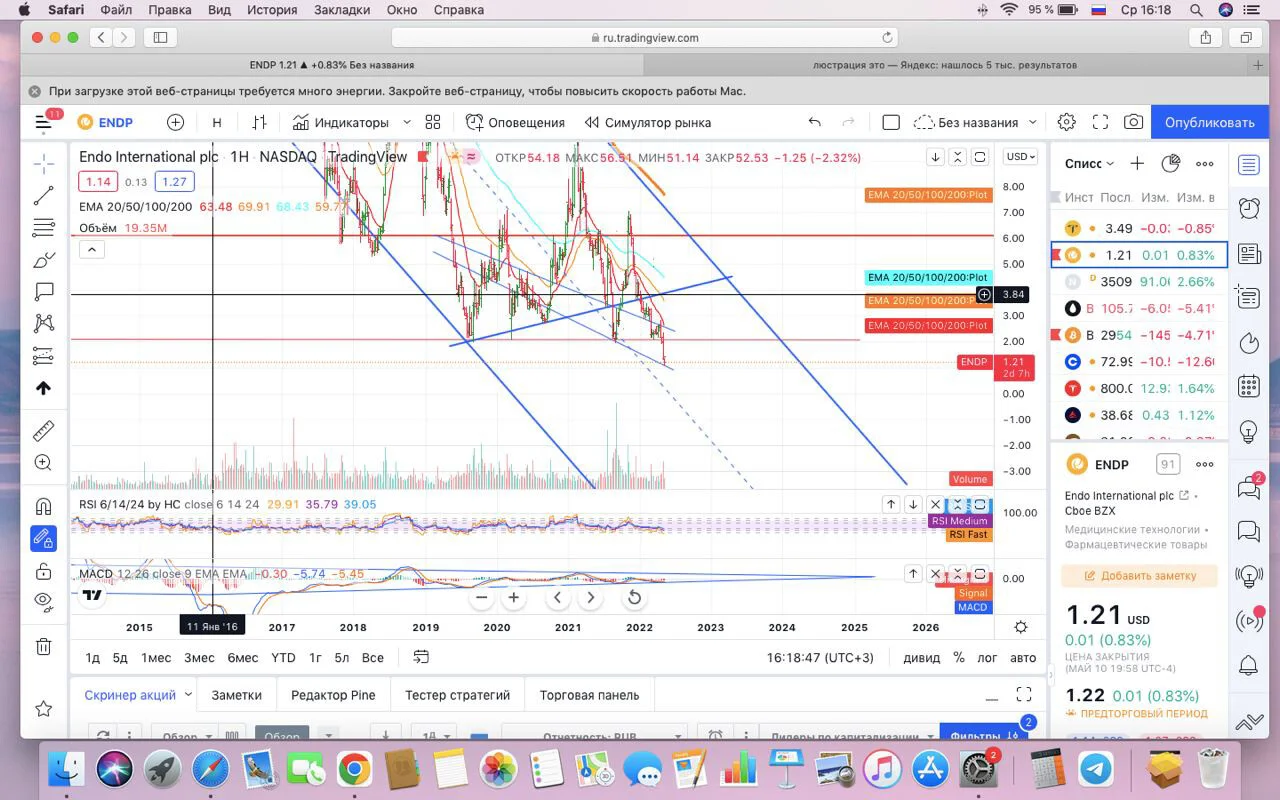Open the go-to-date calendar icon
The image size is (1280, 800).
(x=421, y=657)
